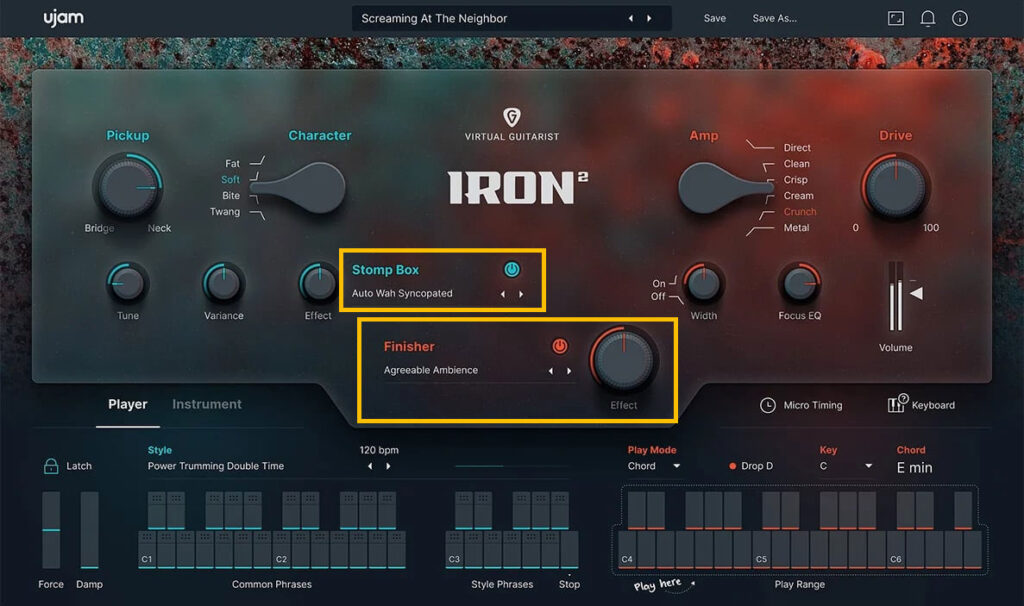
Task: Open preset name Screaming At The Neighbor
Action: (434, 18)
